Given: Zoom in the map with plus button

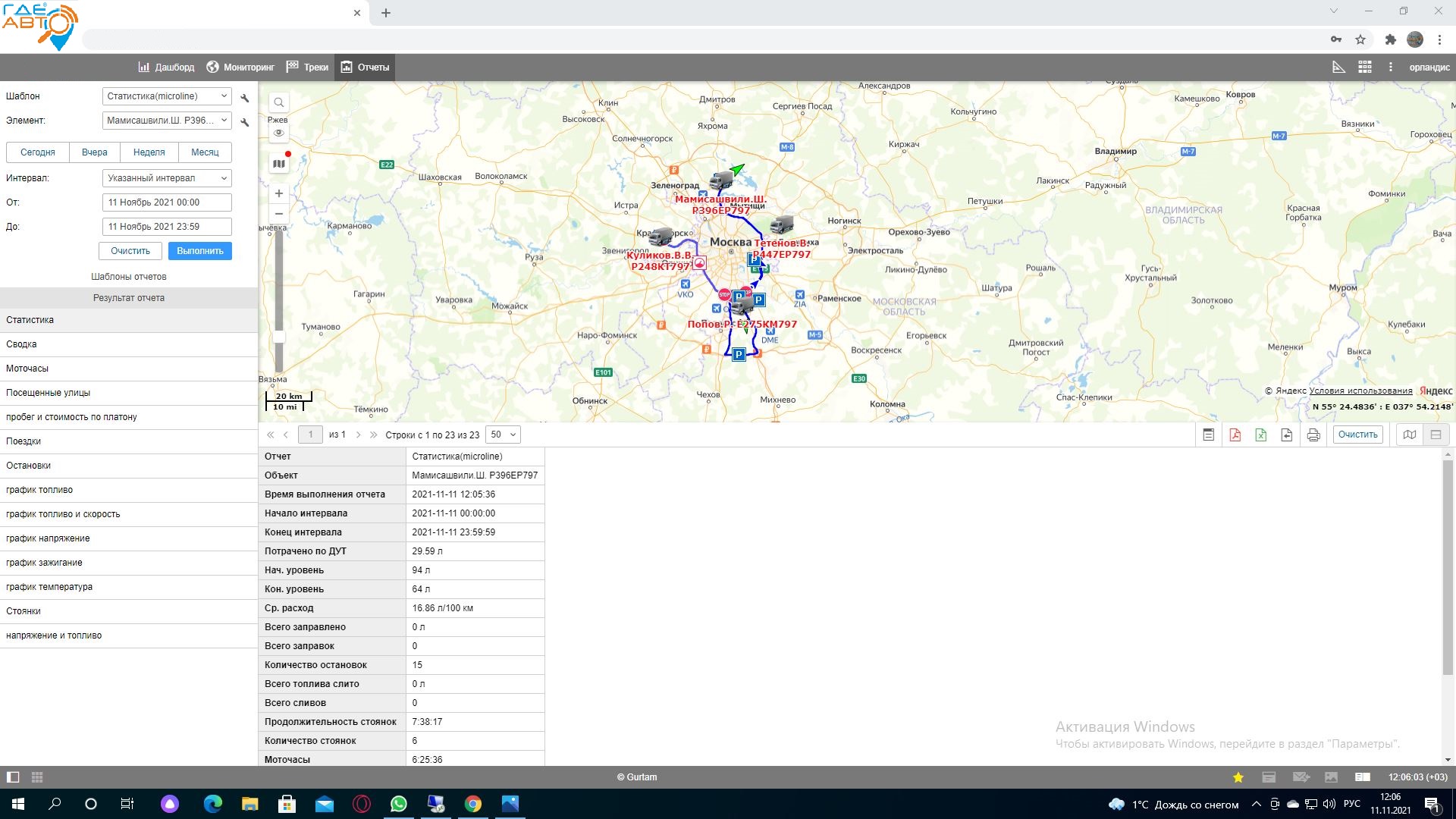Looking at the screenshot, I should point(279,193).
